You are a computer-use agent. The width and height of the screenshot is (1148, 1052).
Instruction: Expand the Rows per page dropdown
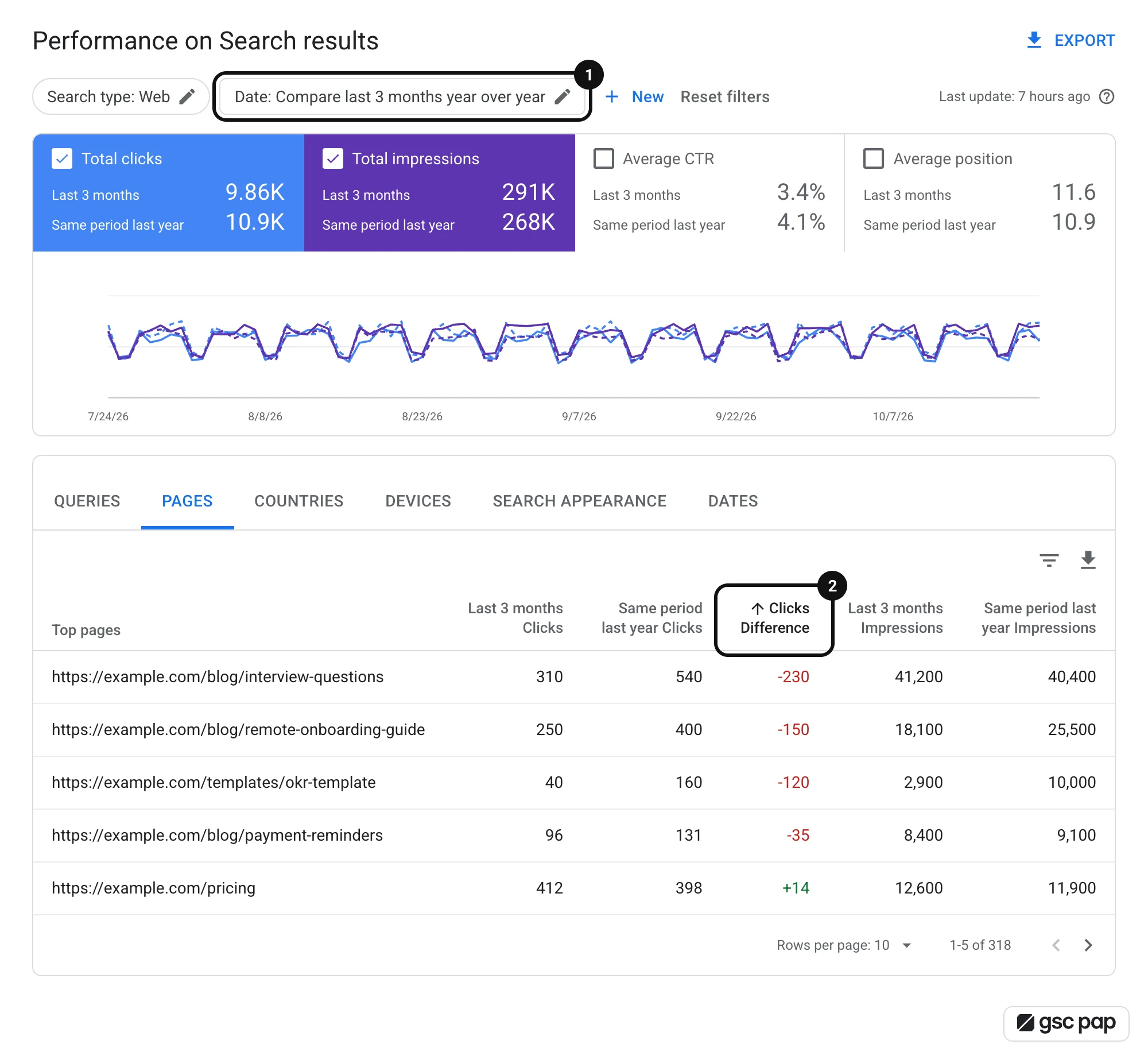(x=907, y=945)
